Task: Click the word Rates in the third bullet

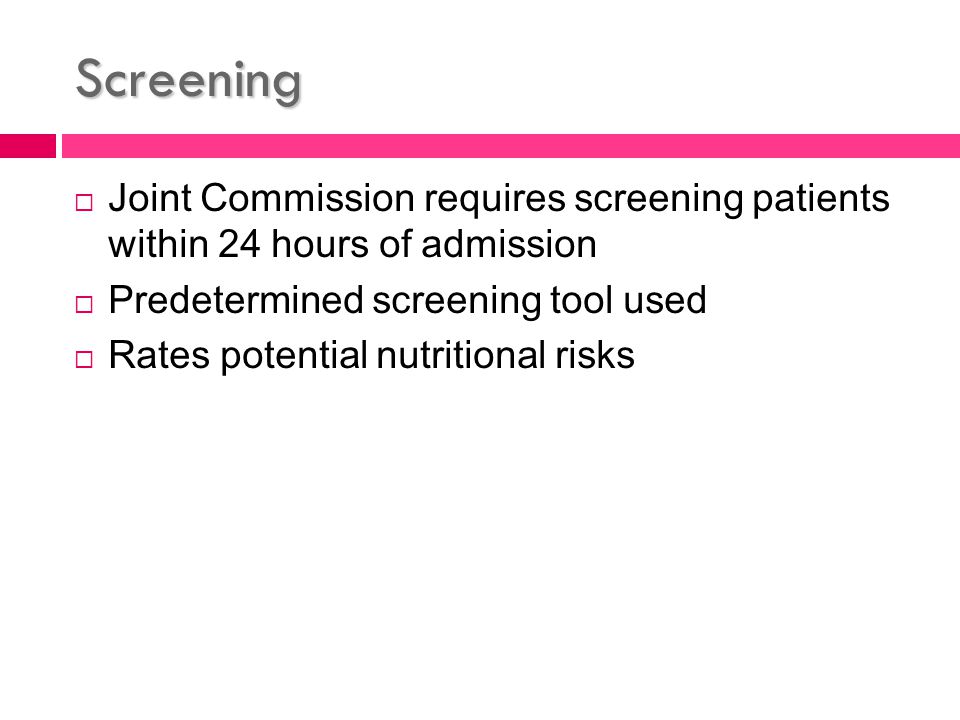Action: point(159,355)
